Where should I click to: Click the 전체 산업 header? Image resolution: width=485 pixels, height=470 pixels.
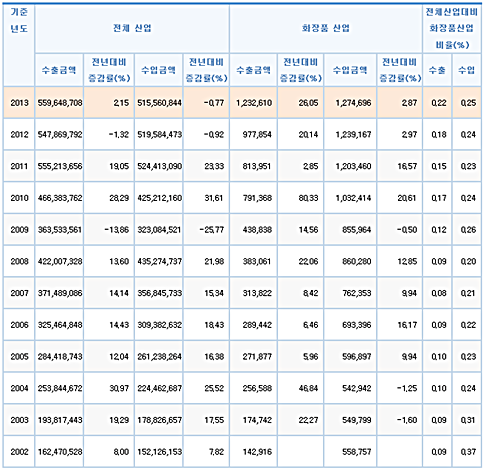132,28
